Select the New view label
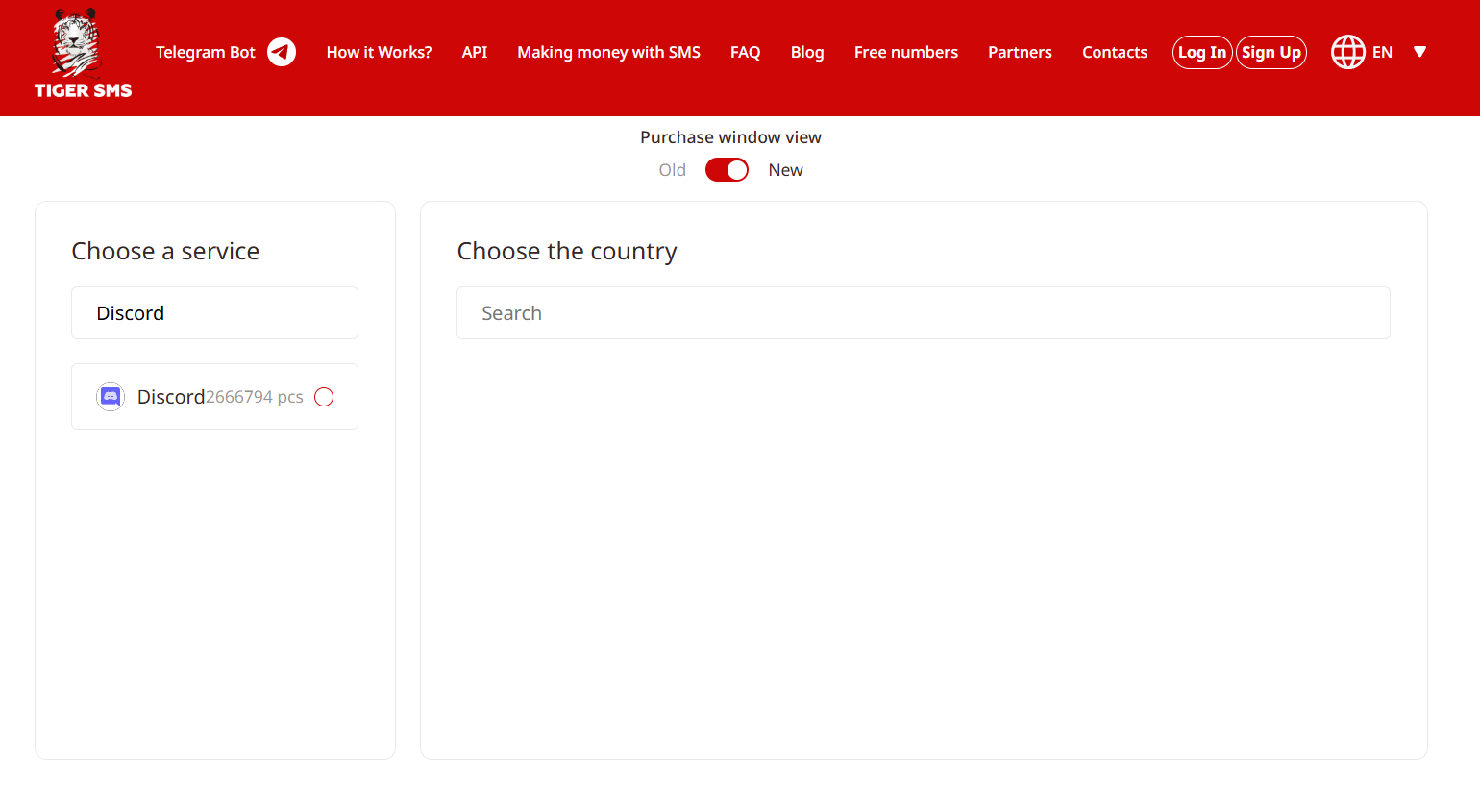Screen dimensions: 1480x812 [785, 170]
